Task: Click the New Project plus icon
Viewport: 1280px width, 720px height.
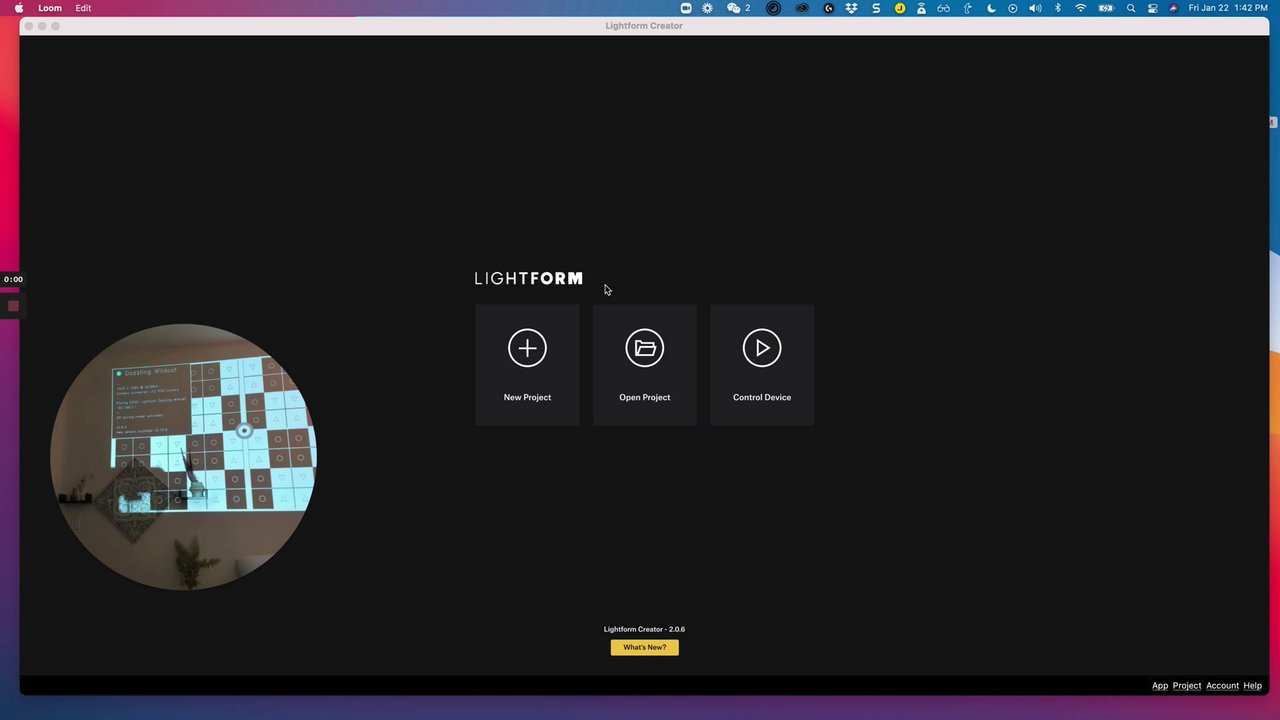Action: click(527, 348)
